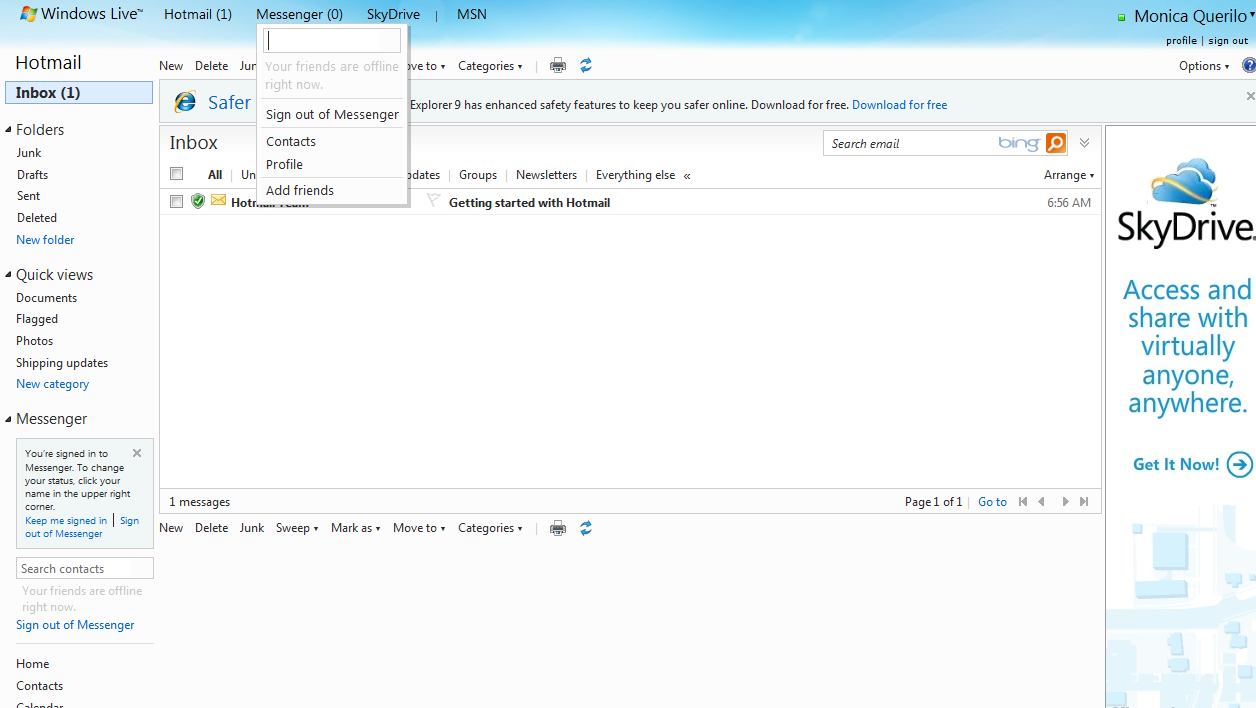Image resolution: width=1256 pixels, height=708 pixels.
Task: Click the Download for free link
Action: pyautogui.click(x=899, y=104)
